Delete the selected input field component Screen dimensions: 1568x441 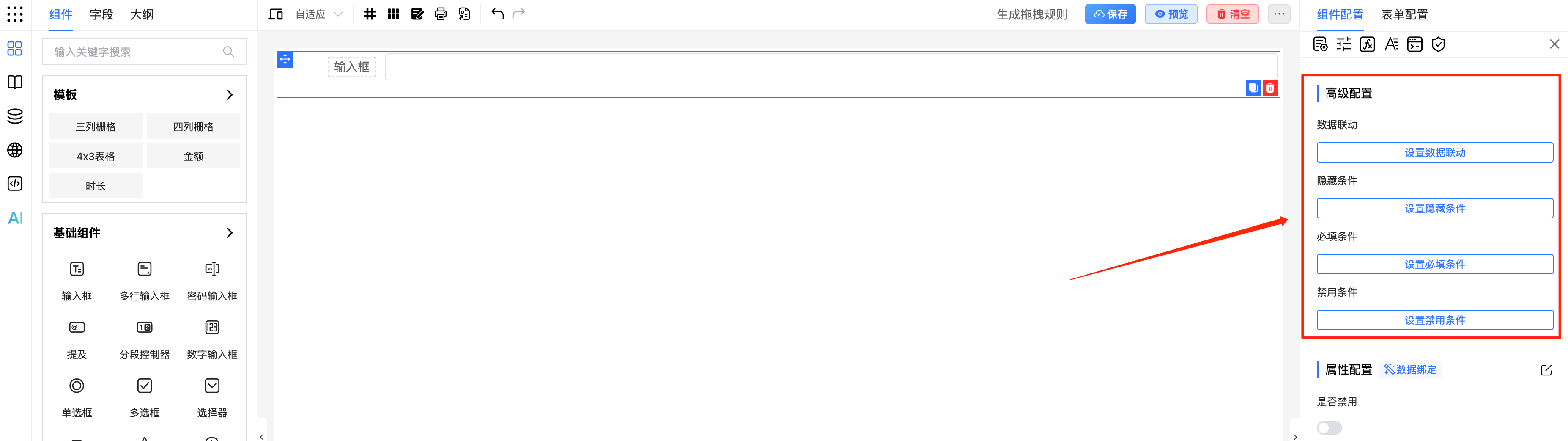tap(1270, 88)
